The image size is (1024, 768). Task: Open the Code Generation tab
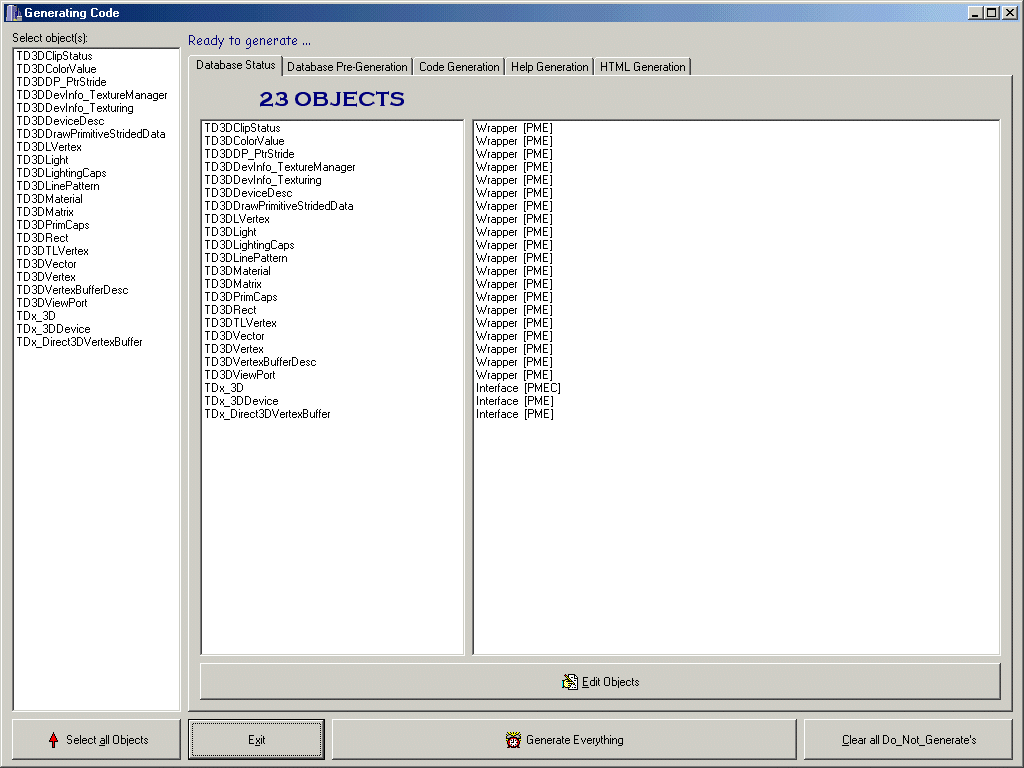[x=459, y=67]
